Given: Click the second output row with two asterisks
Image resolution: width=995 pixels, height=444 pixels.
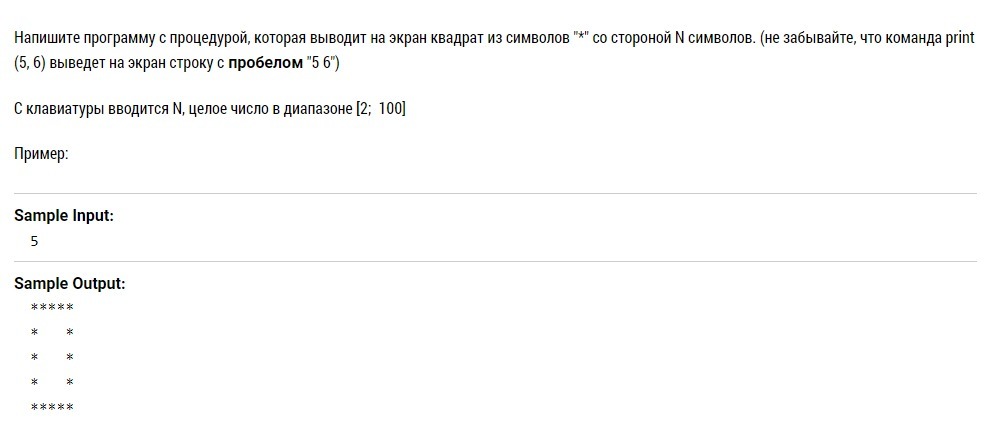Looking at the screenshot, I should tap(52, 333).
